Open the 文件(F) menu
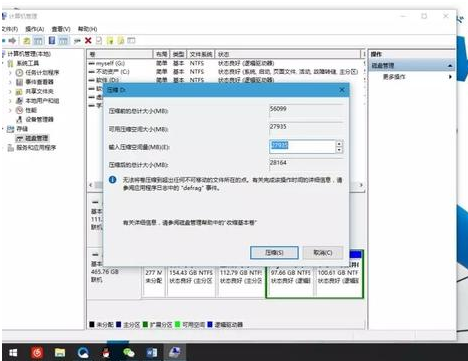 9,29
